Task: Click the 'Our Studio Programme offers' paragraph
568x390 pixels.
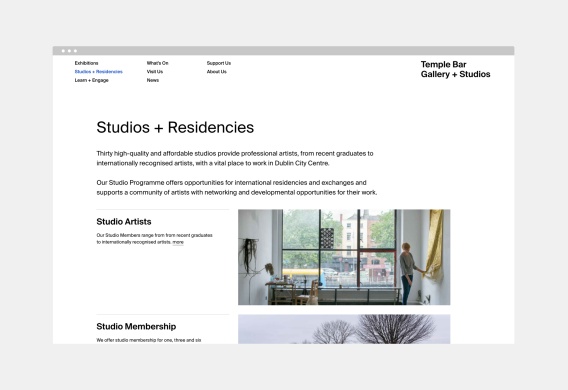Action: tap(237, 188)
